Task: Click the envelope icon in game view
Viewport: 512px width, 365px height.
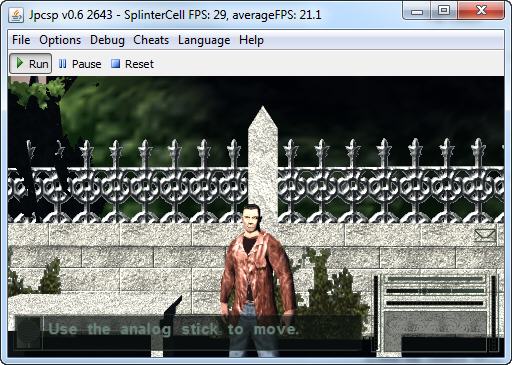Action: pyautogui.click(x=485, y=235)
